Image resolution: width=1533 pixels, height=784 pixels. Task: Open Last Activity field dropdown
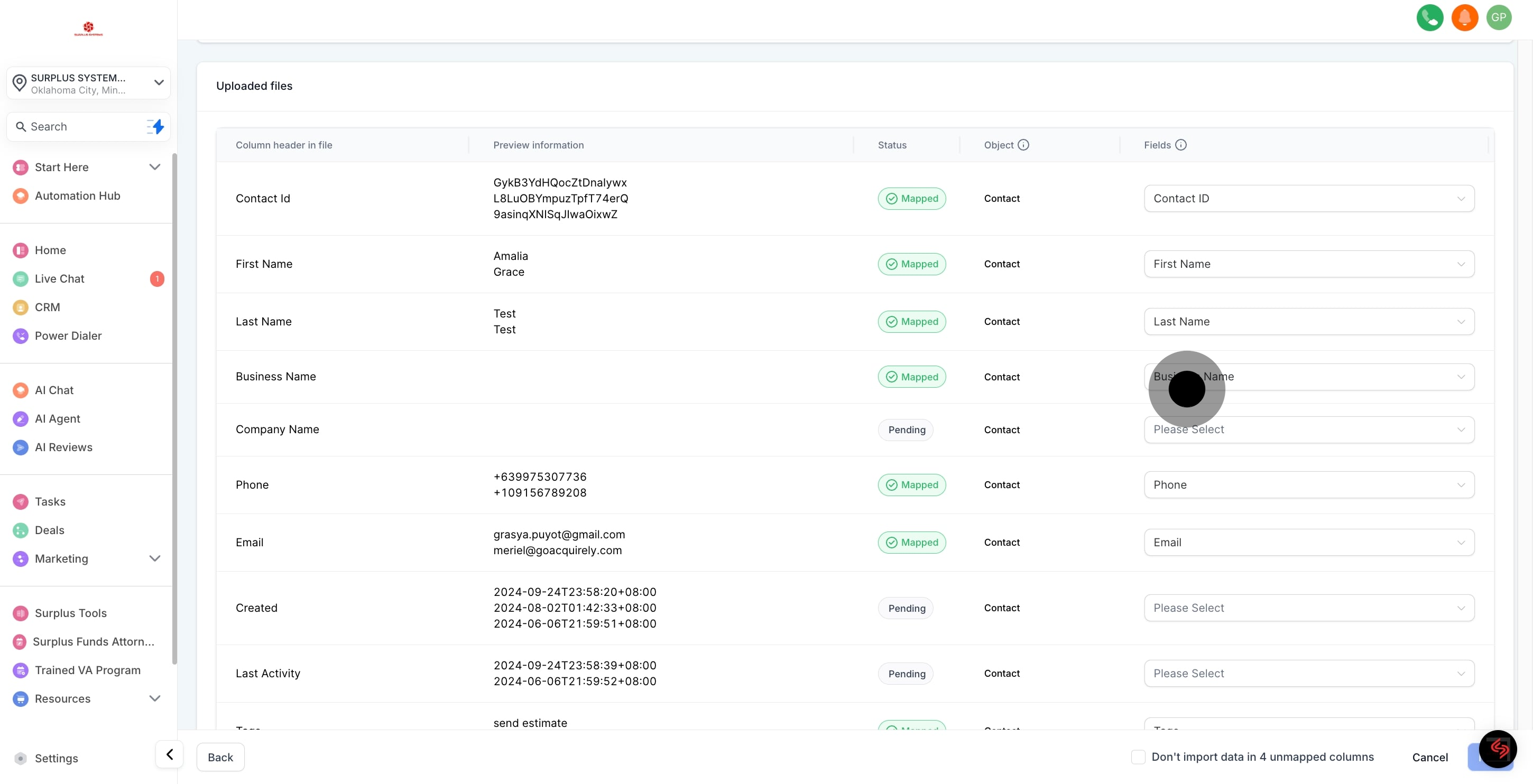(x=1309, y=674)
